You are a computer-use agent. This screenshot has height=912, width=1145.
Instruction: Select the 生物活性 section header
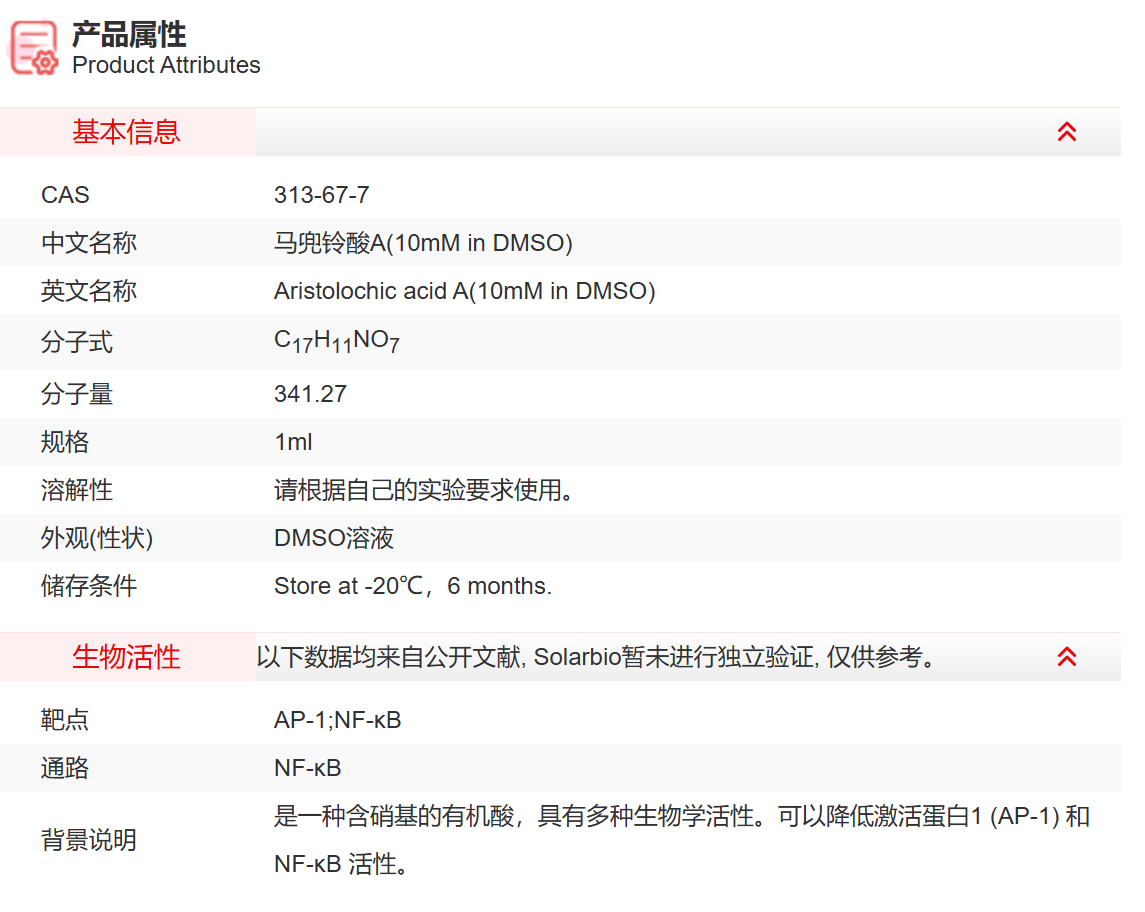(126, 657)
